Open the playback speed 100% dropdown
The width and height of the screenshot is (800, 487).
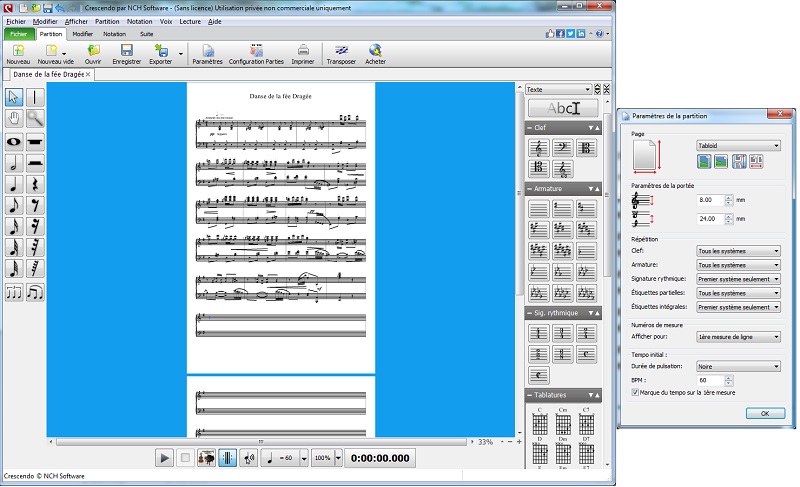[338, 458]
